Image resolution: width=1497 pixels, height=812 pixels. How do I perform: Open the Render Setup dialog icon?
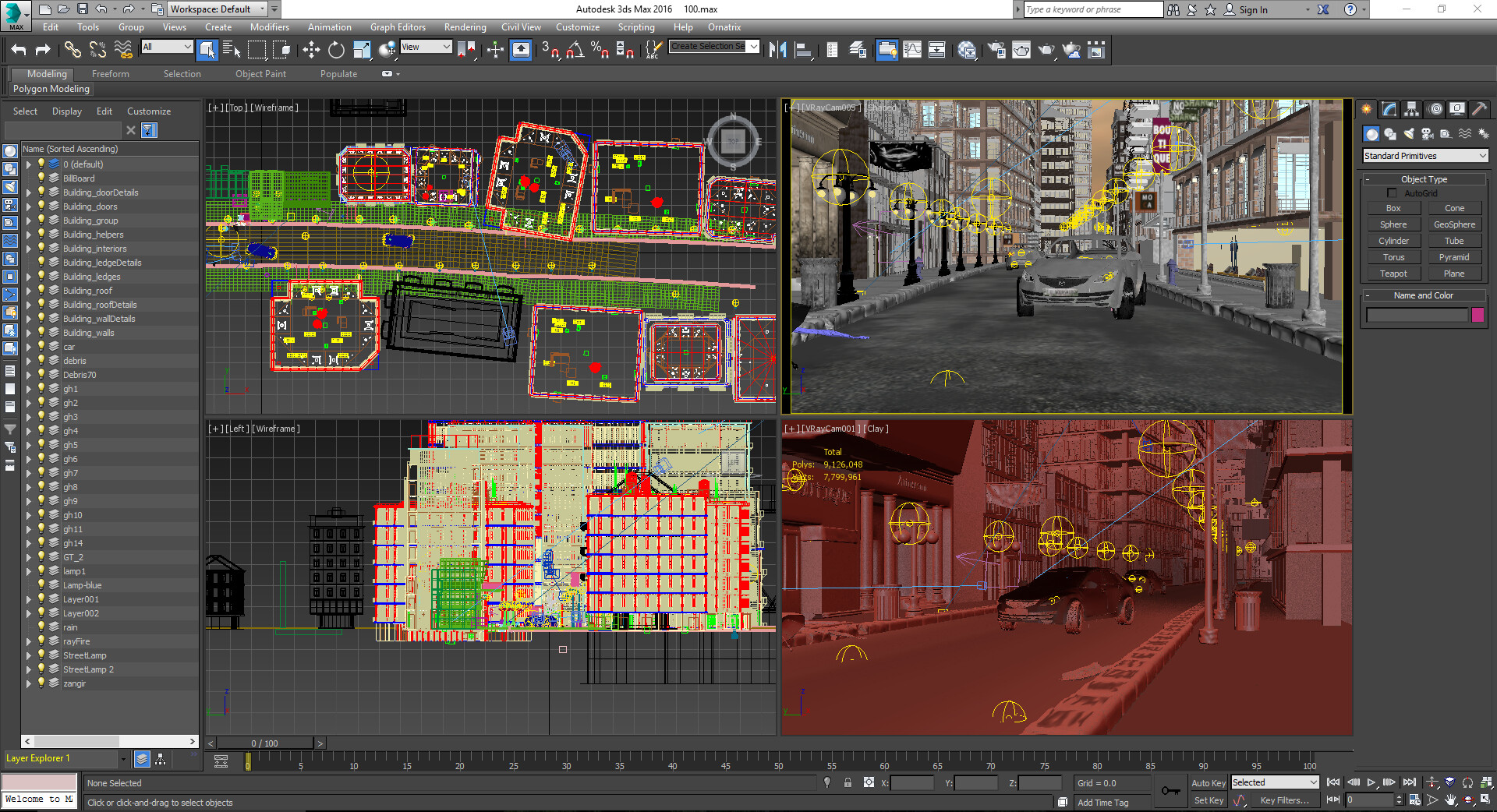pyautogui.click(x=996, y=51)
